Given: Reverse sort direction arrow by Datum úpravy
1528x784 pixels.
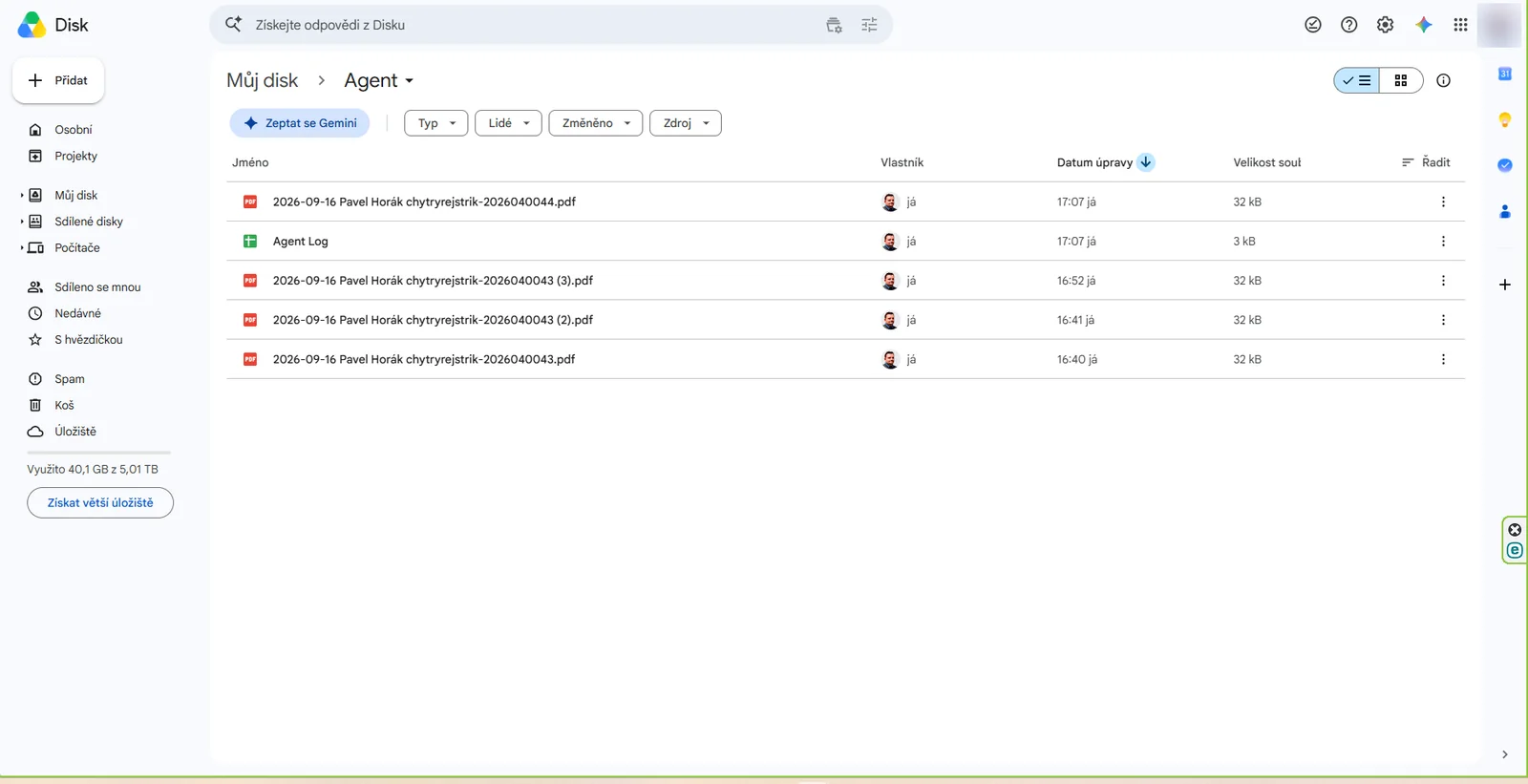Looking at the screenshot, I should pyautogui.click(x=1146, y=162).
